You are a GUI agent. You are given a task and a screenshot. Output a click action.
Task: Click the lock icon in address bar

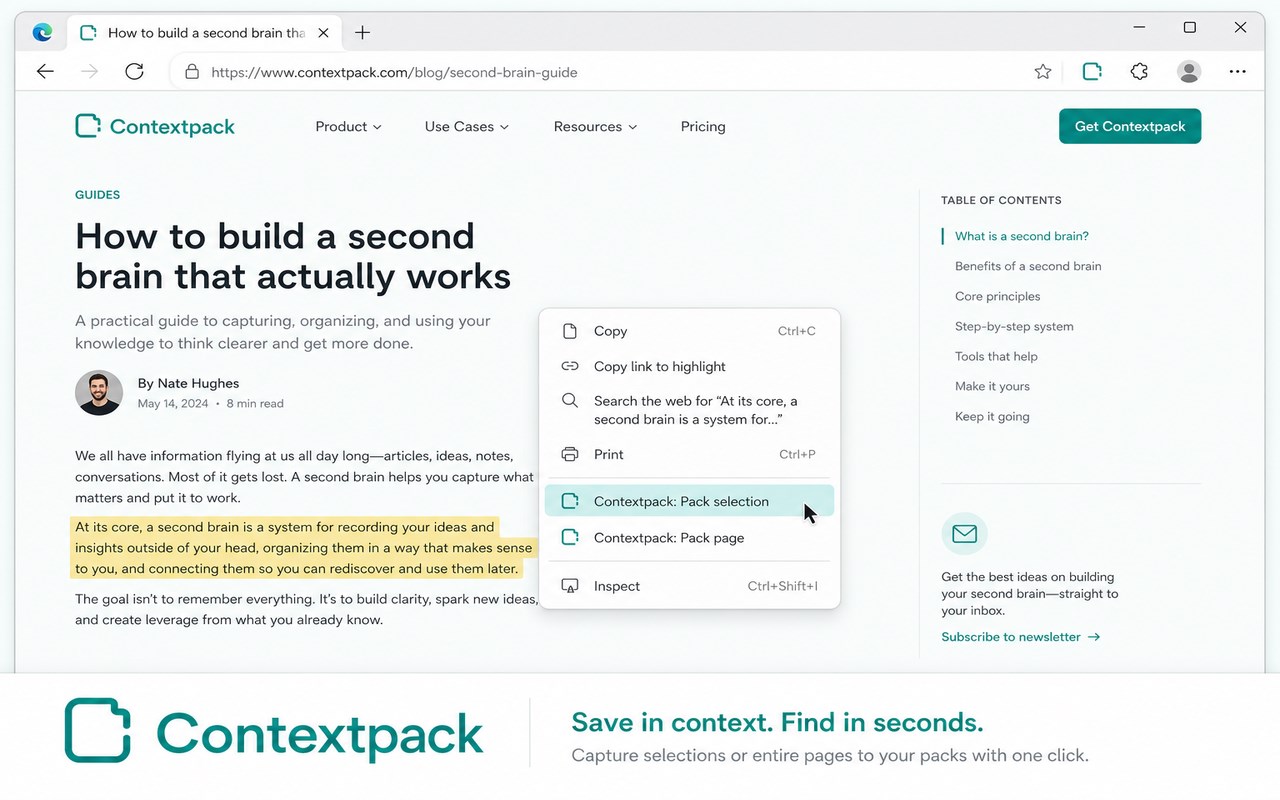[191, 72]
